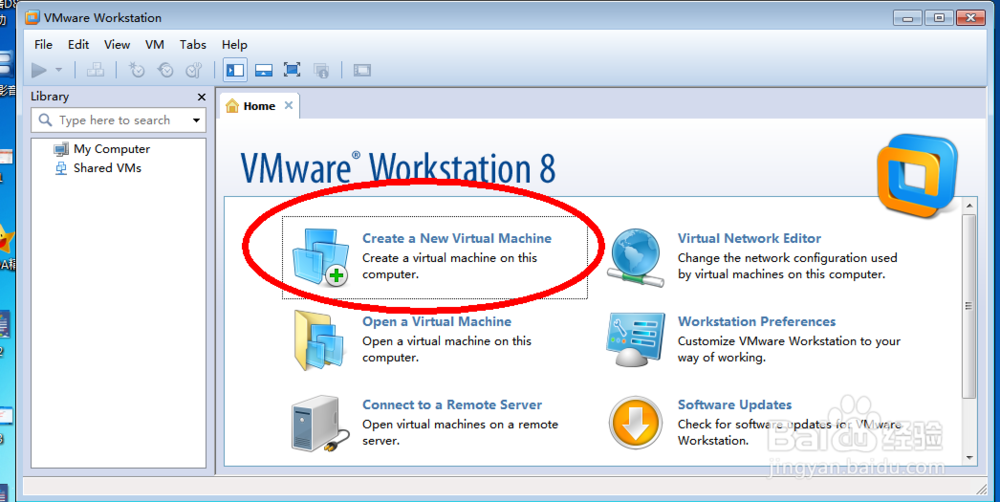Click the Send Ctrl+Alt+Del toolbar icon
This screenshot has height=502, width=1000.
pos(96,70)
